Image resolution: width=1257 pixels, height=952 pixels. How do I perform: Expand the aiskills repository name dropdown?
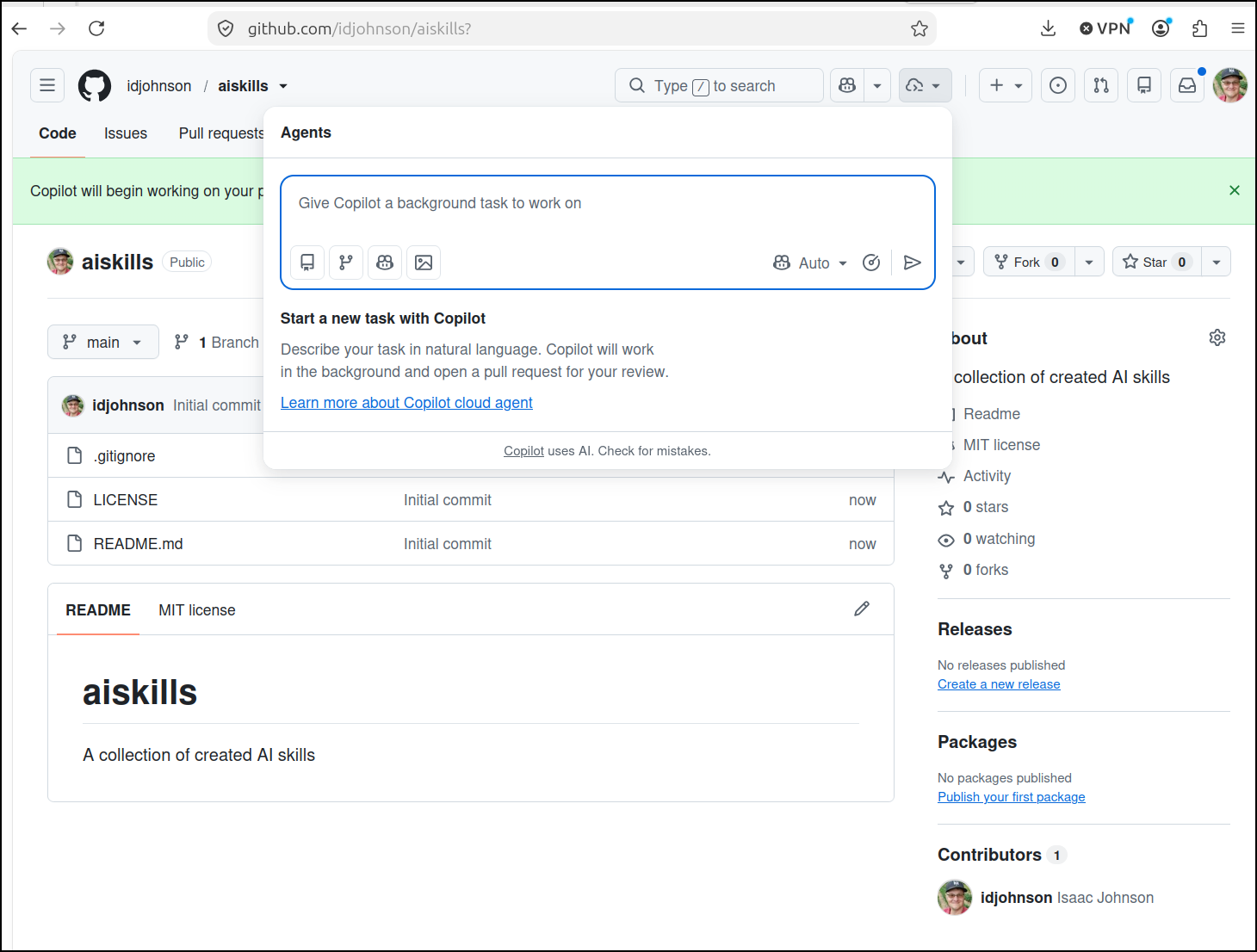[283, 86]
